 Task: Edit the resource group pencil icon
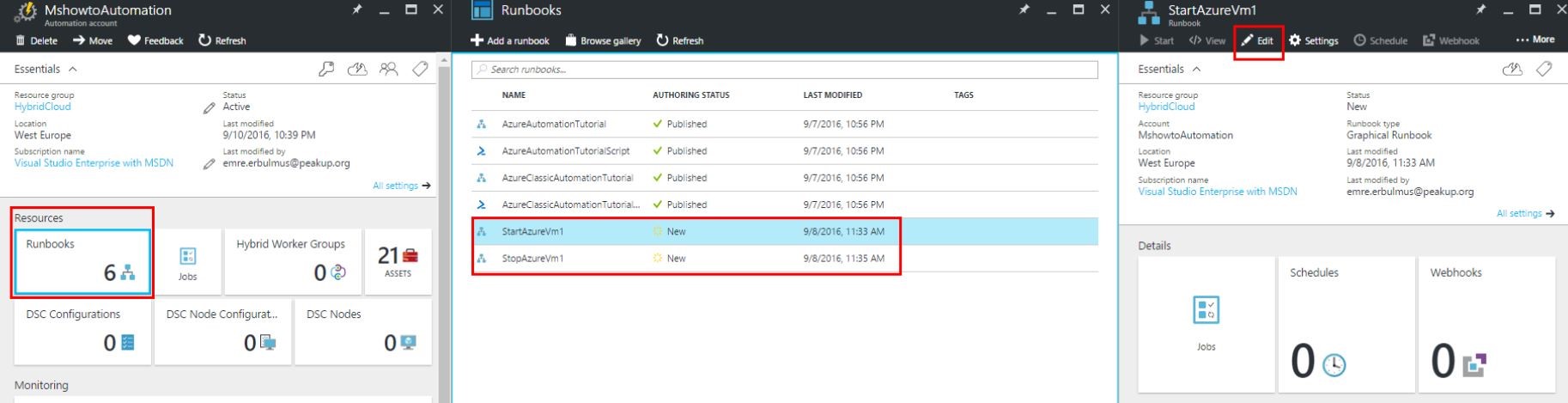[x=209, y=107]
